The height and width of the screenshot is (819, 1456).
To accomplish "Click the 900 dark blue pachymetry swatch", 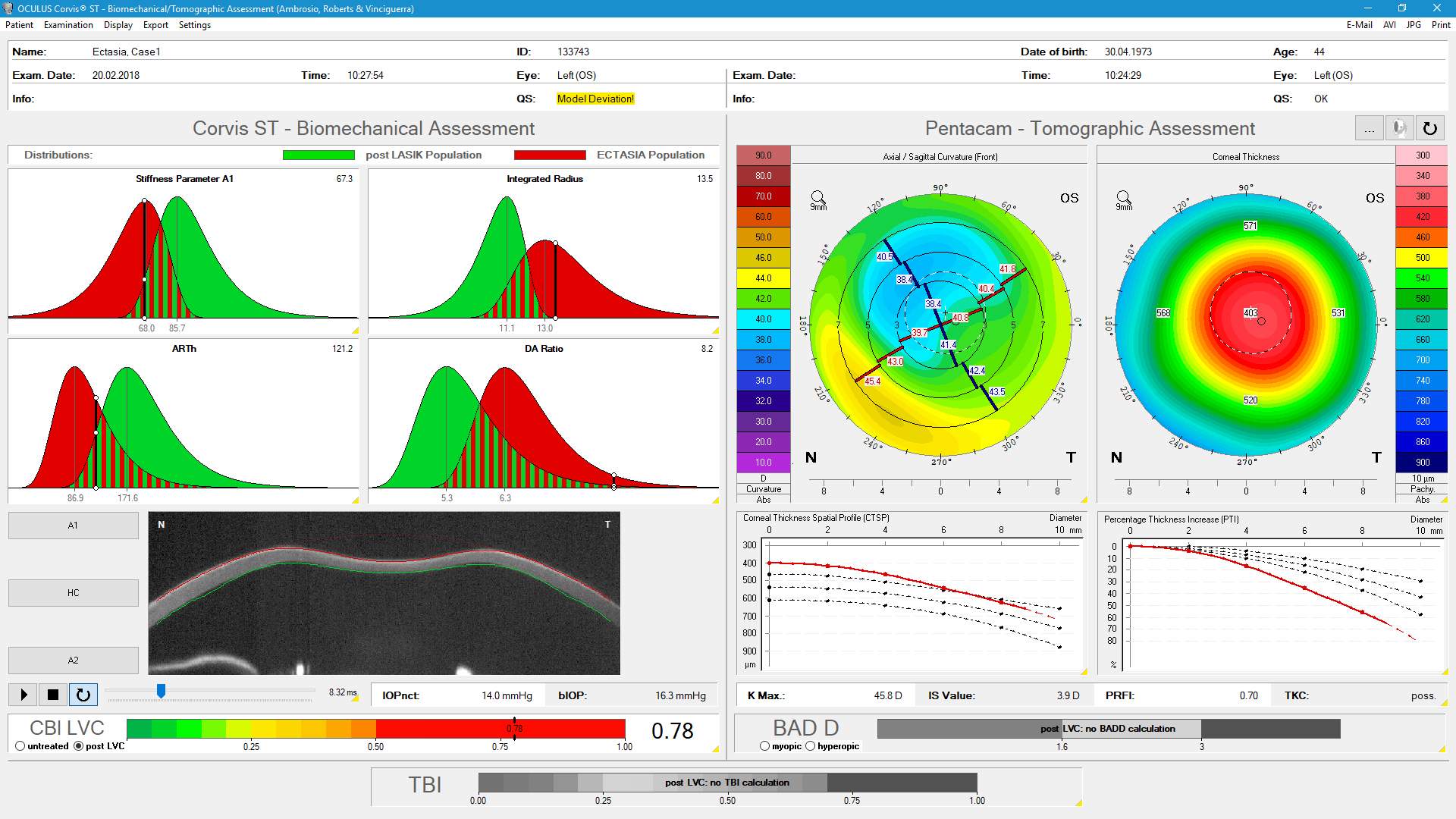I will tap(1423, 463).
